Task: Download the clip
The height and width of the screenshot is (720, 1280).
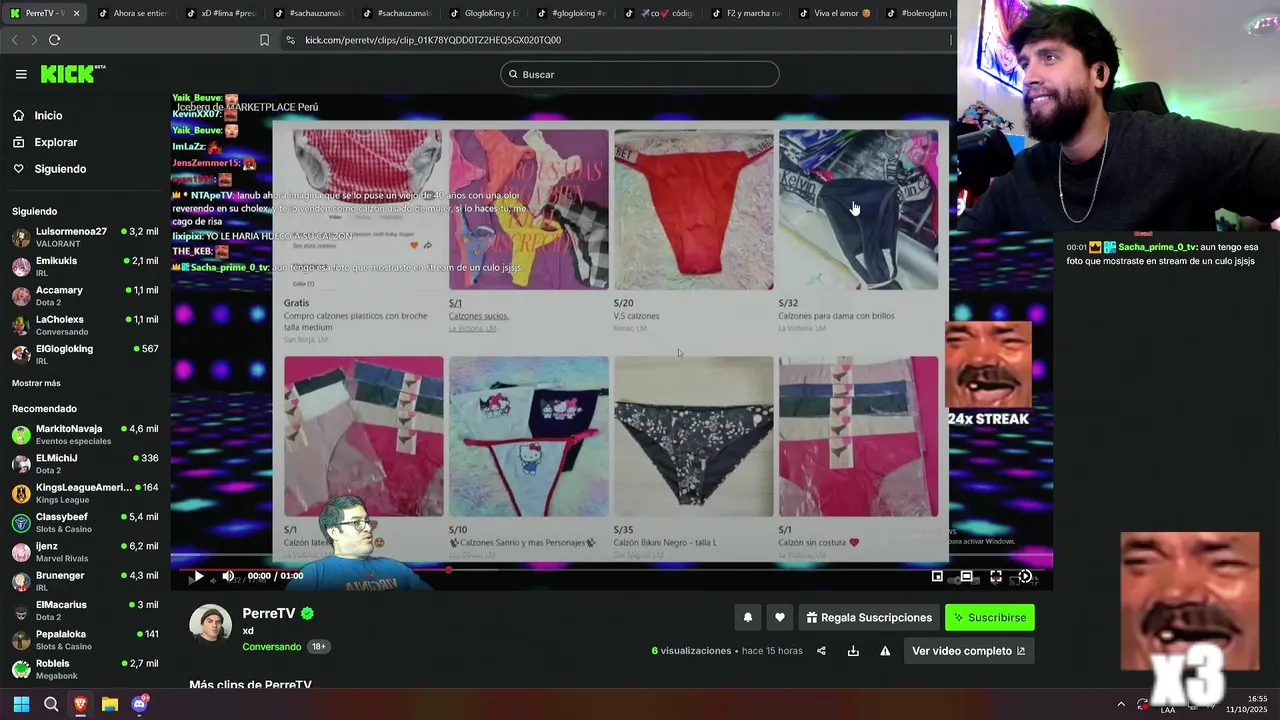Action: tap(853, 651)
